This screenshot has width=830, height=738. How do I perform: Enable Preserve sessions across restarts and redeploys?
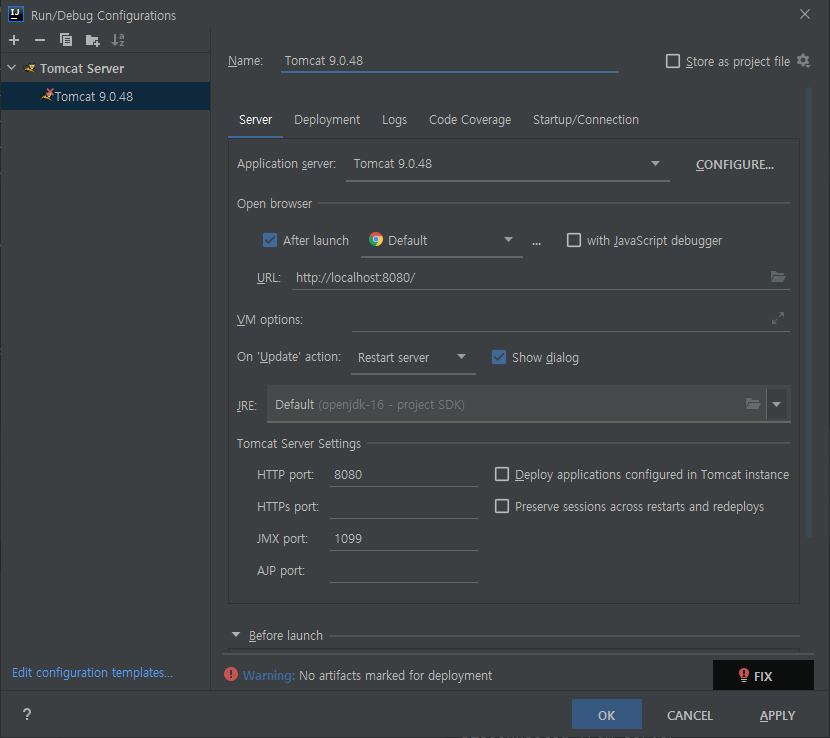(502, 506)
